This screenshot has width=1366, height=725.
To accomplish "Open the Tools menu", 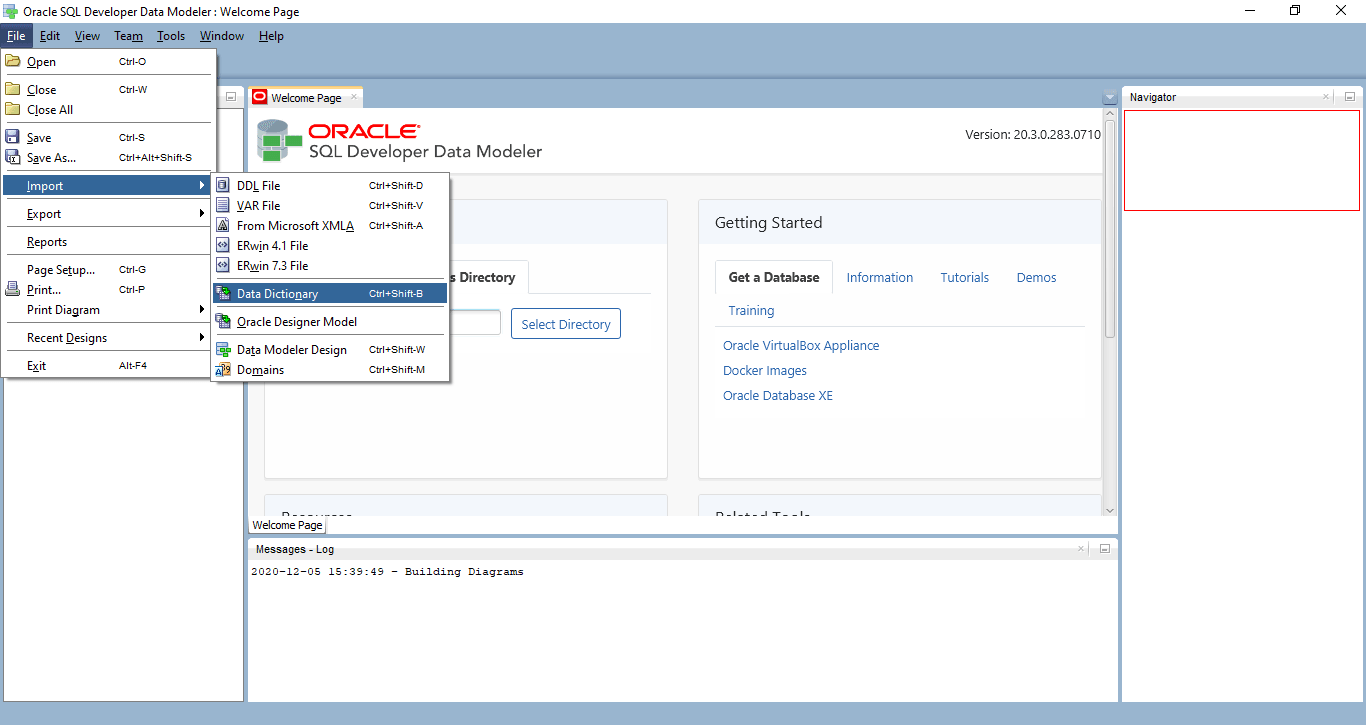I will [x=171, y=36].
